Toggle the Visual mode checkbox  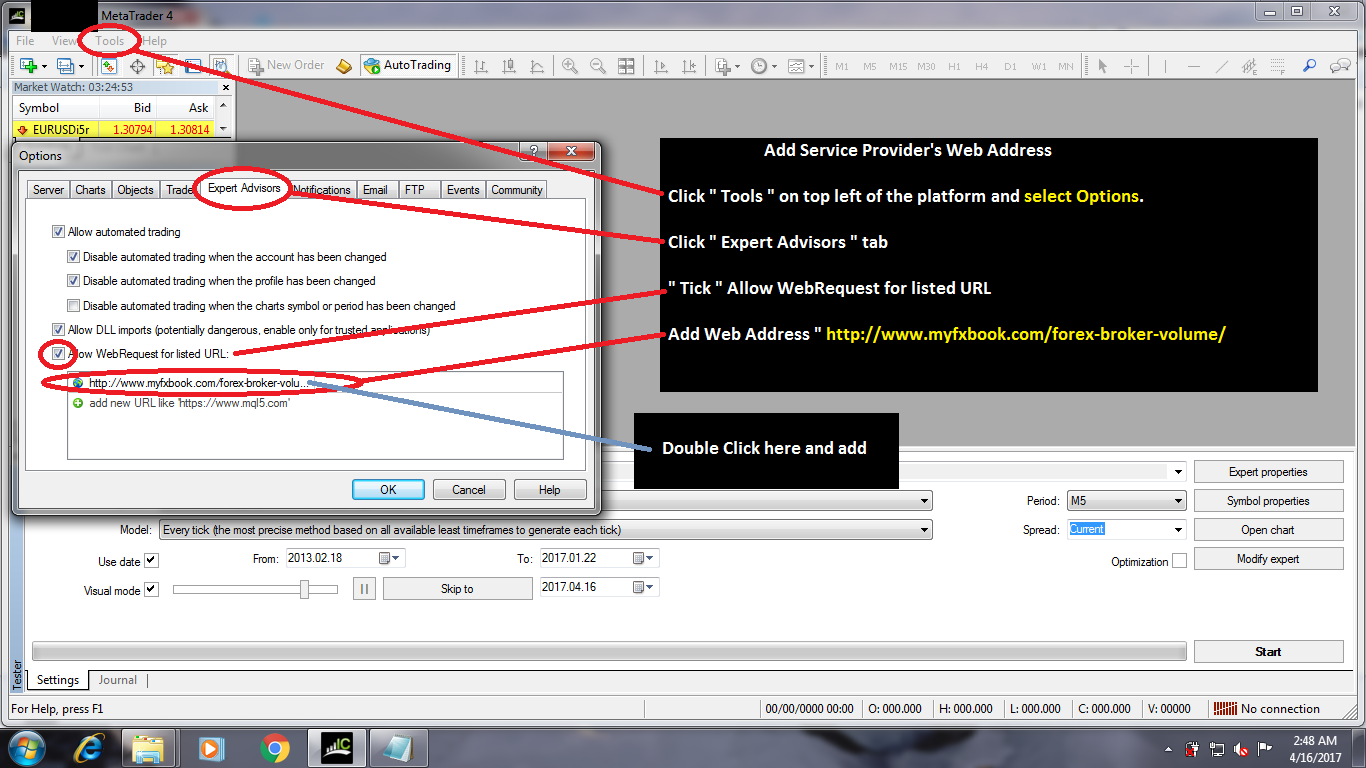click(151, 590)
